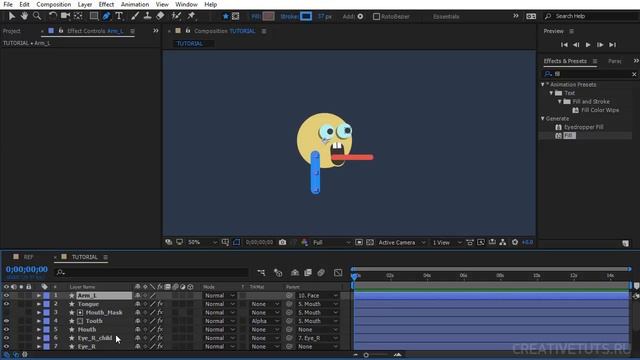
Task: Open the Layer menu
Action: [84, 4]
